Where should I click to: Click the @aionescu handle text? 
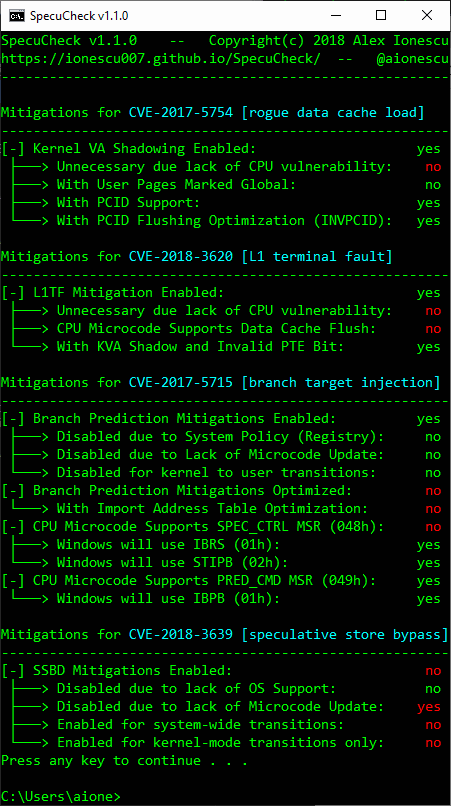tap(413, 59)
